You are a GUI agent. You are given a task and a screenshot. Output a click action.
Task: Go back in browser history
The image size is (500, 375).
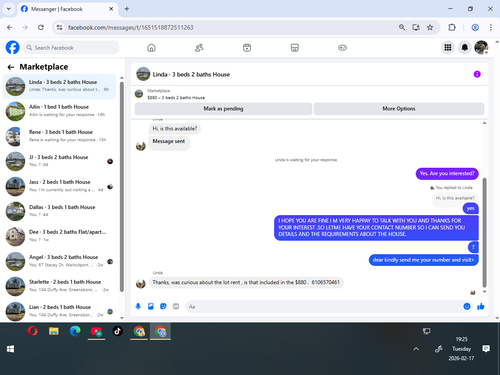[x=10, y=27]
